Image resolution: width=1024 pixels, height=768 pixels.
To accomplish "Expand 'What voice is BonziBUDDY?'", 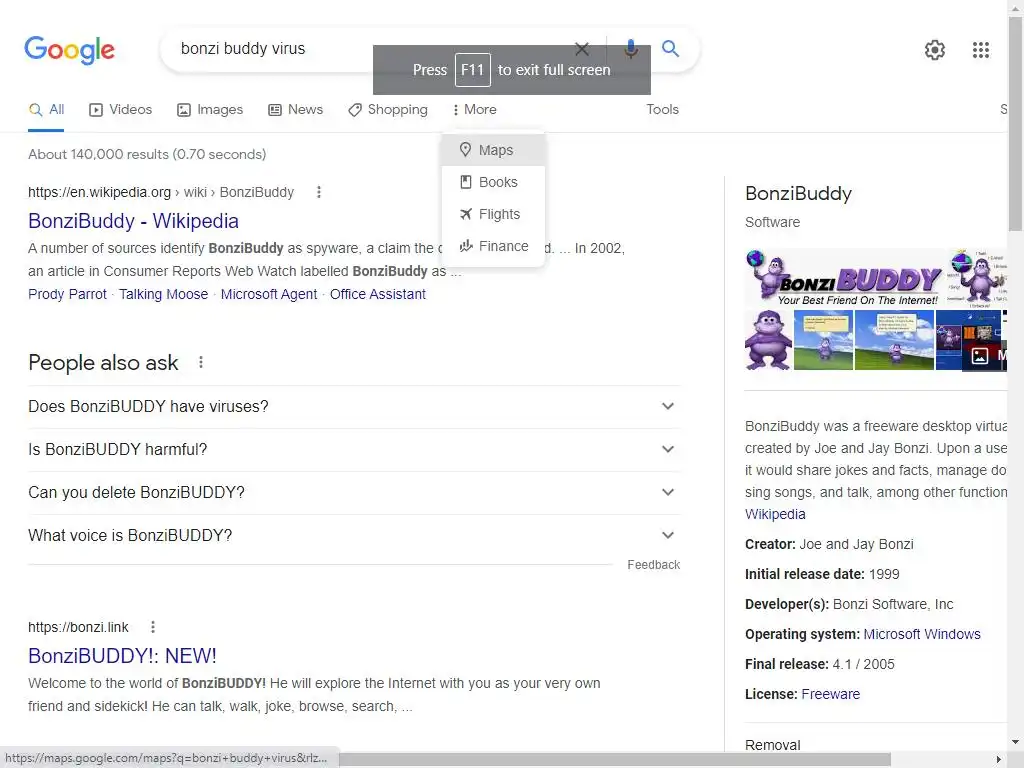I will (x=354, y=536).
